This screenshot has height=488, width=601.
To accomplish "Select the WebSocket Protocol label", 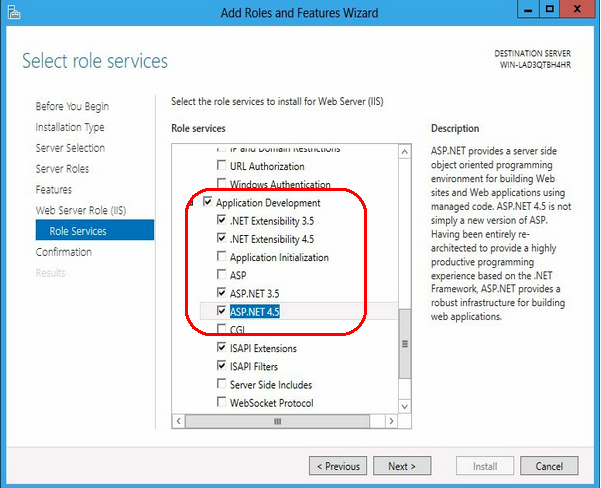I will pos(271,403).
